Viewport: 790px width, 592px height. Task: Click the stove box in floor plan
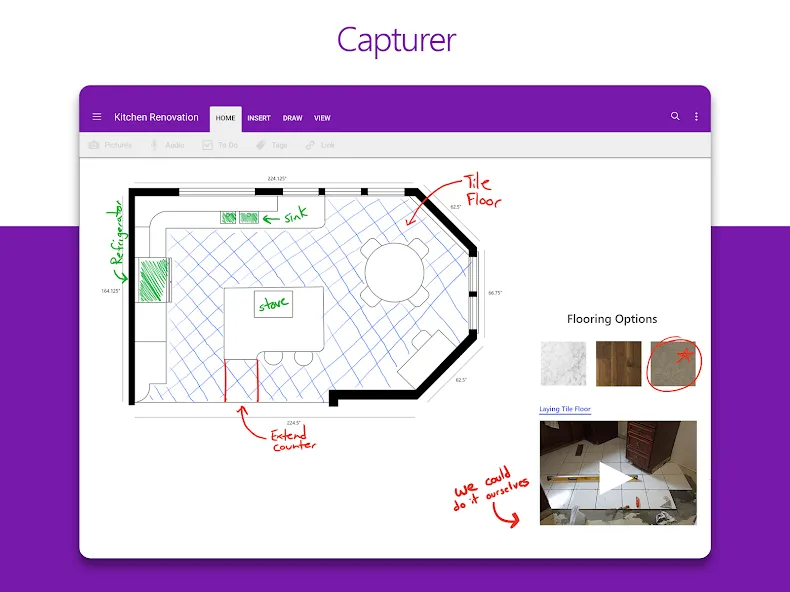(x=273, y=304)
